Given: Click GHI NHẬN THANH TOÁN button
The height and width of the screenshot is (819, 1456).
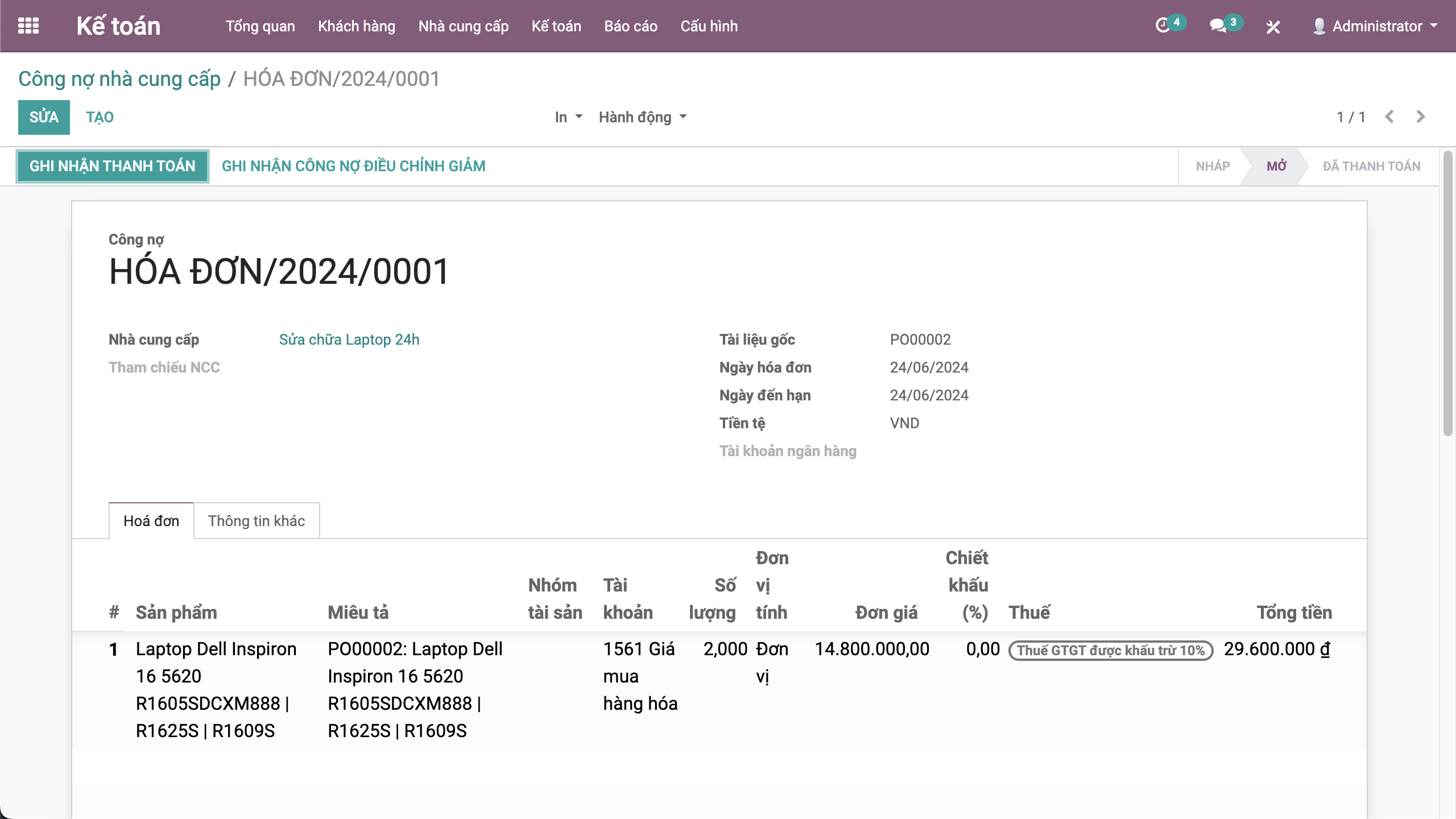Looking at the screenshot, I should 113,166.
